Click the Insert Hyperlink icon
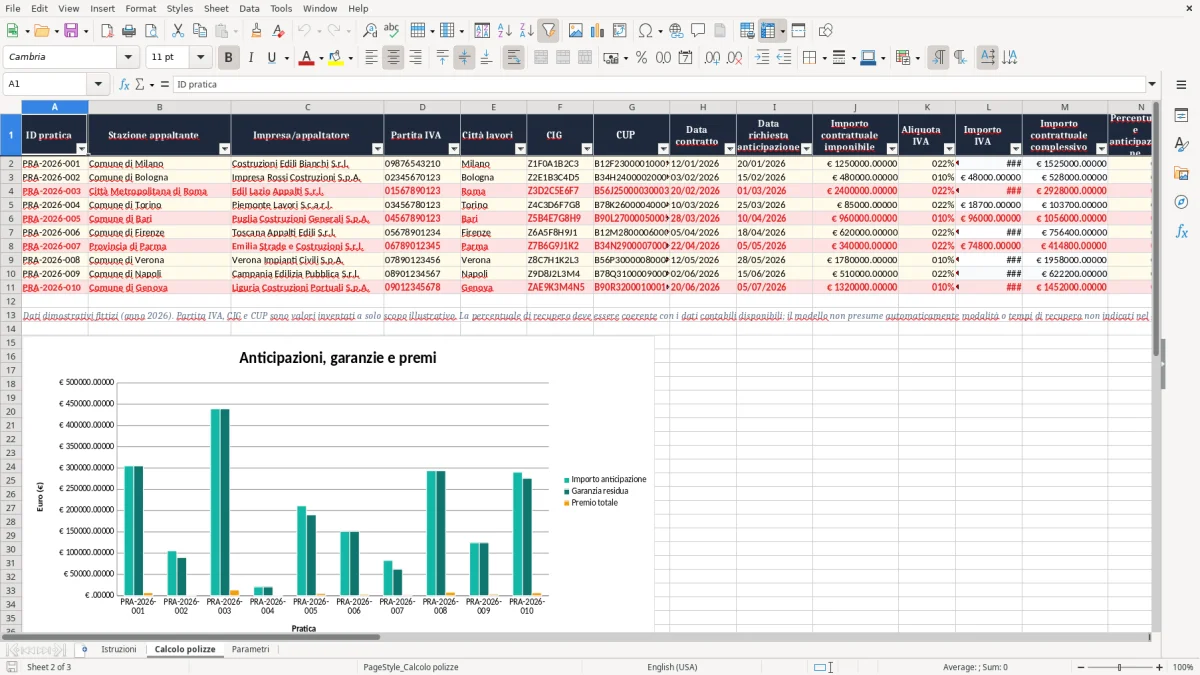This screenshot has width=1200, height=675. coord(676,31)
